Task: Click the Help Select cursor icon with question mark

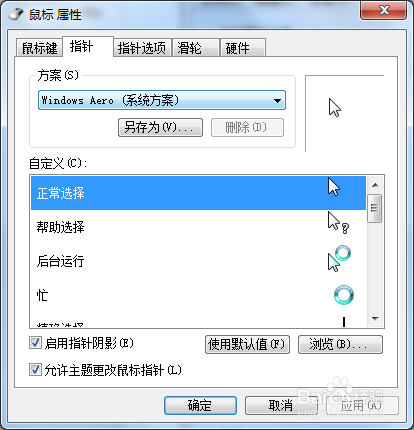Action: tap(338, 222)
